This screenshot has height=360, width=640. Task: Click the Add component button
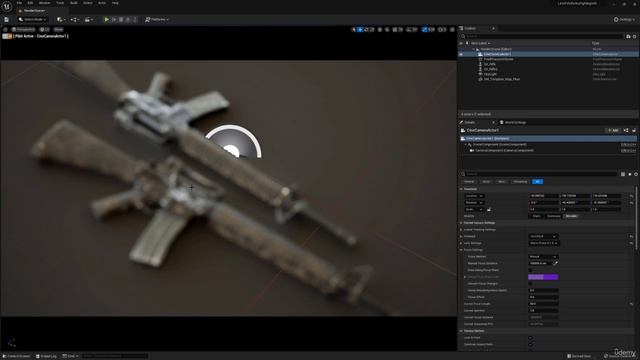tap(613, 131)
